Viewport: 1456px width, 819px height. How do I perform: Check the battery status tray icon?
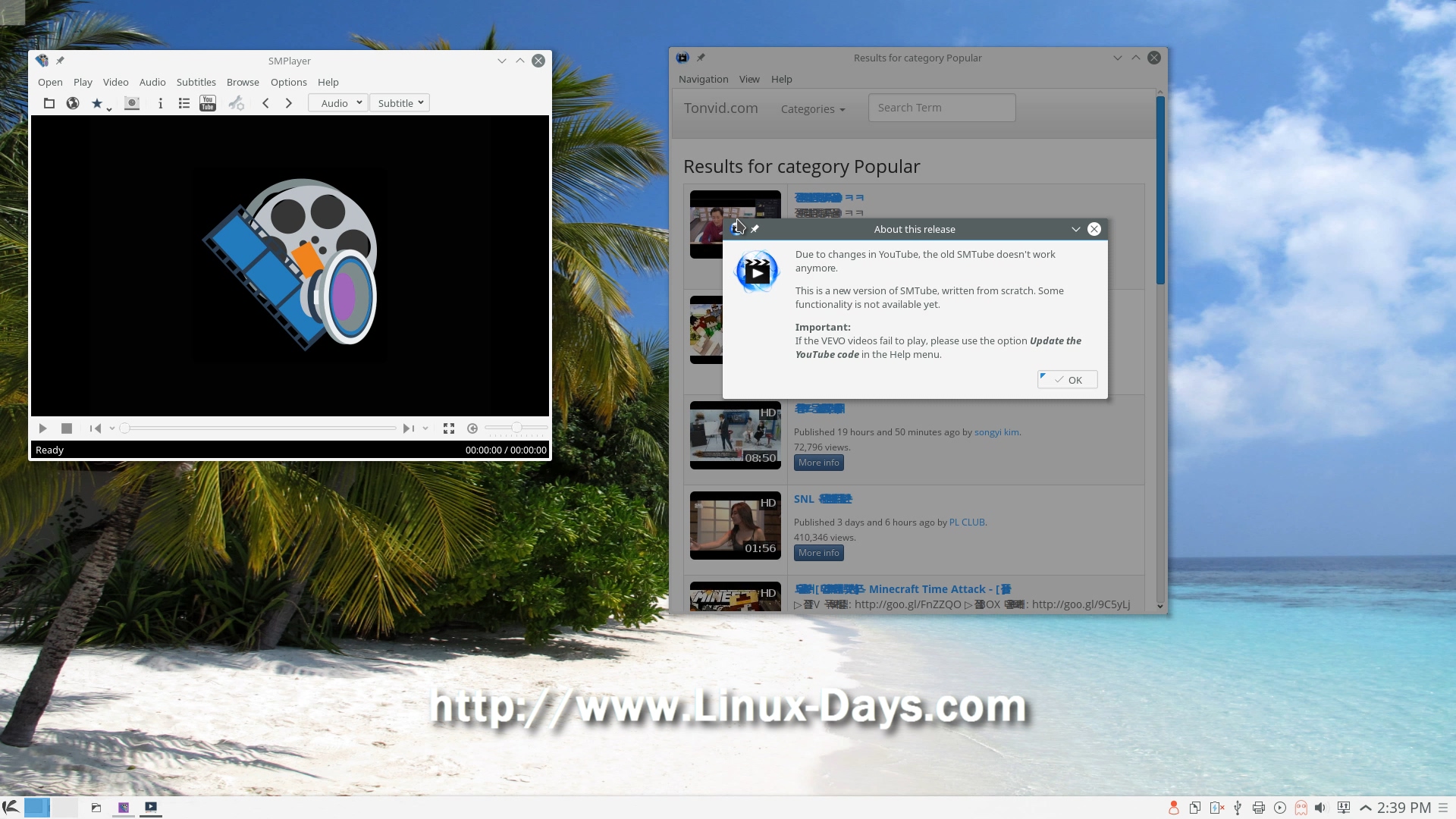coord(1217,808)
